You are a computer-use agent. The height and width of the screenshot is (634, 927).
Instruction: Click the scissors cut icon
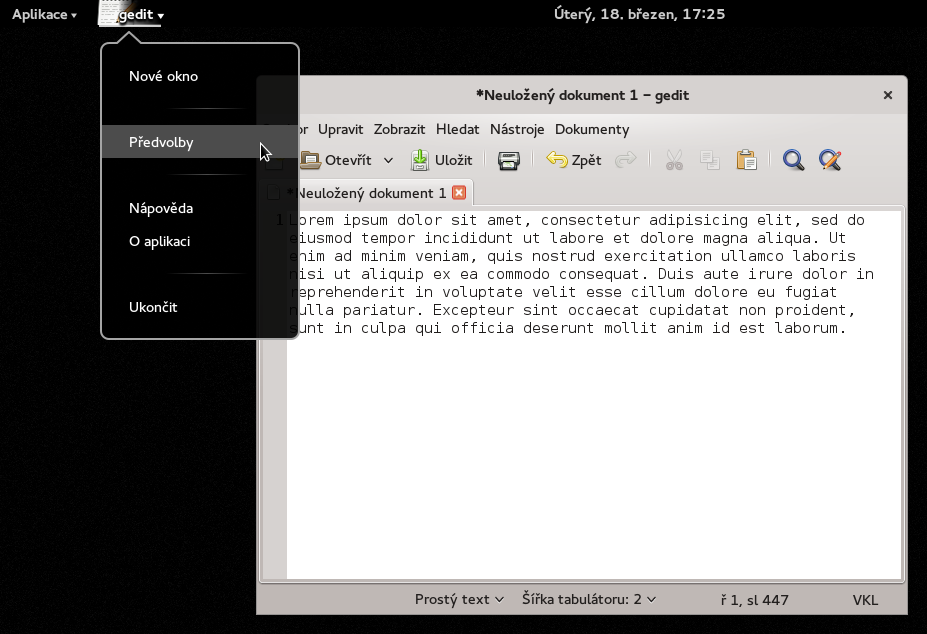pyautogui.click(x=674, y=160)
